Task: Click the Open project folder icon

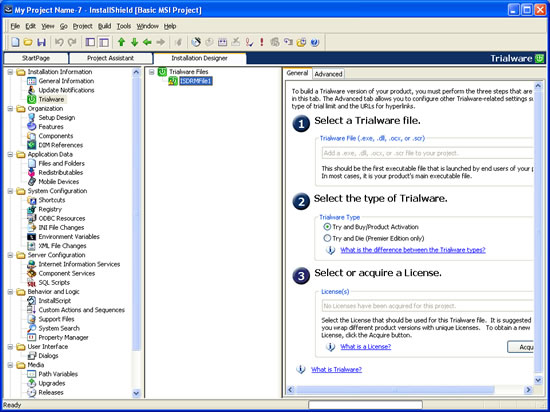Action: [x=28, y=42]
